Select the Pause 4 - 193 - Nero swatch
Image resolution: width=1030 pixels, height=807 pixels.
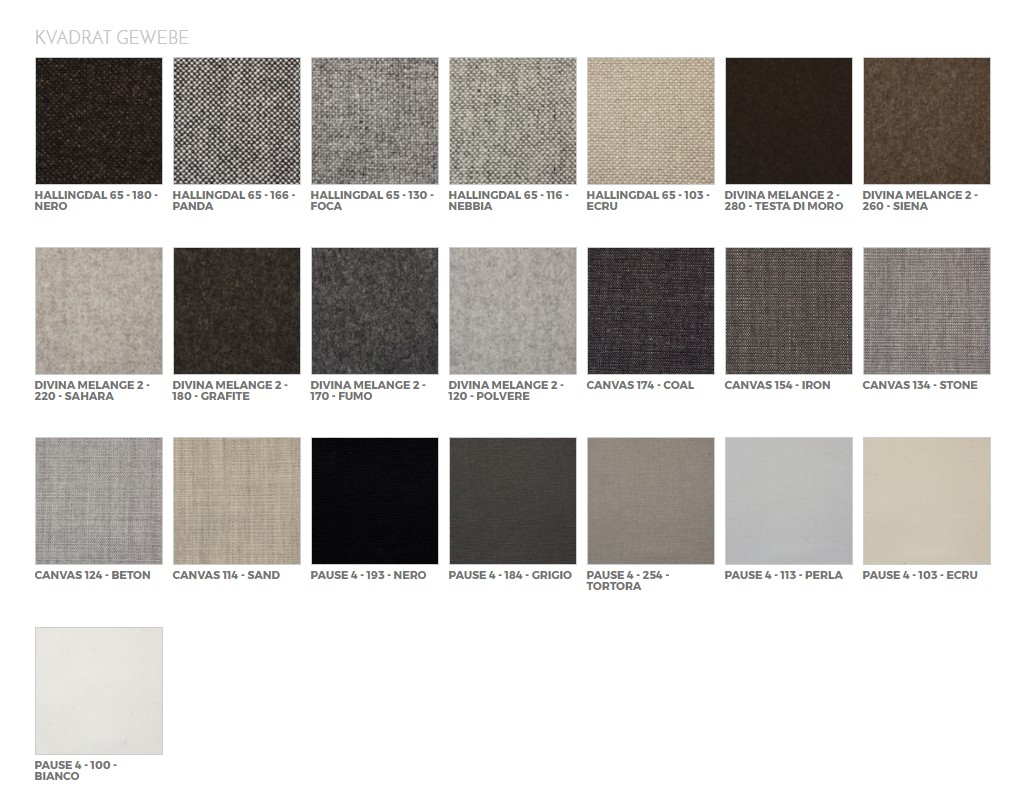coord(374,500)
